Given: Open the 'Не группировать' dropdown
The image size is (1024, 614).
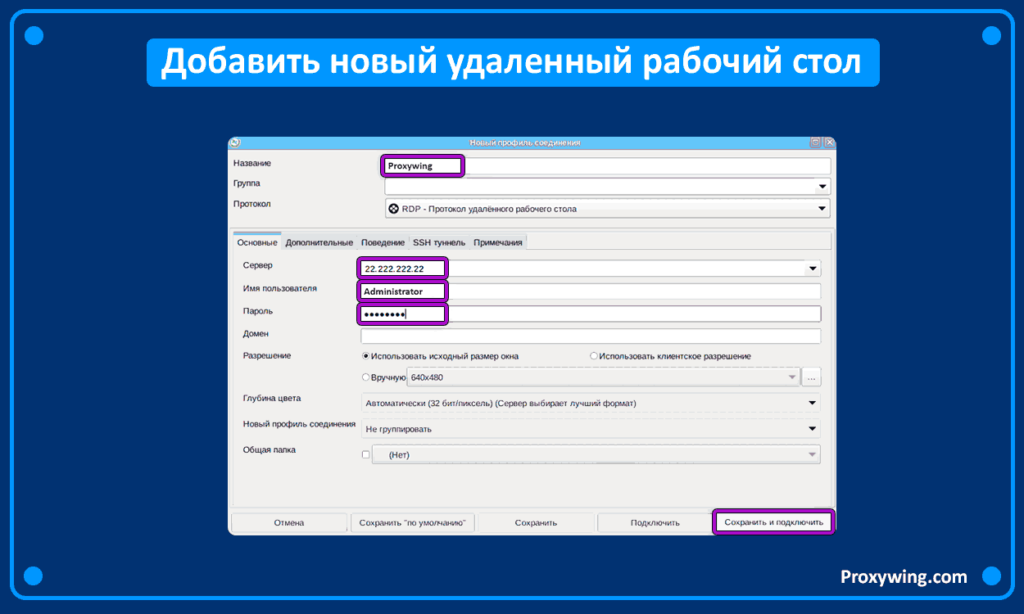Looking at the screenshot, I should [x=591, y=429].
